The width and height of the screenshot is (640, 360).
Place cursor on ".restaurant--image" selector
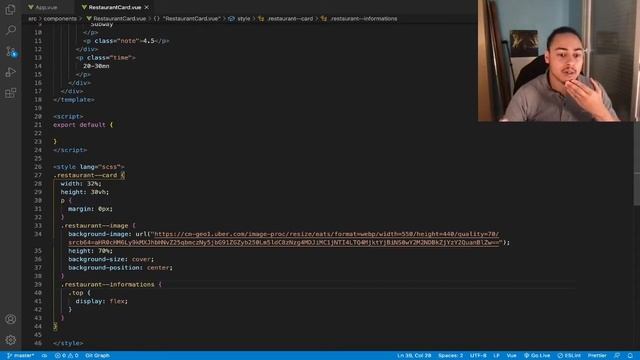[94, 226]
